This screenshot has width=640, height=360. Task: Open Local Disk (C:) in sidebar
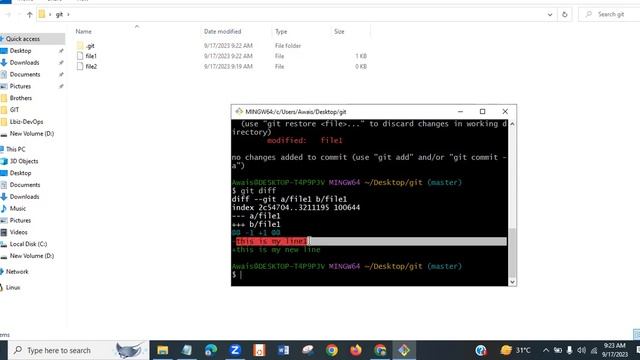click(x=28, y=244)
